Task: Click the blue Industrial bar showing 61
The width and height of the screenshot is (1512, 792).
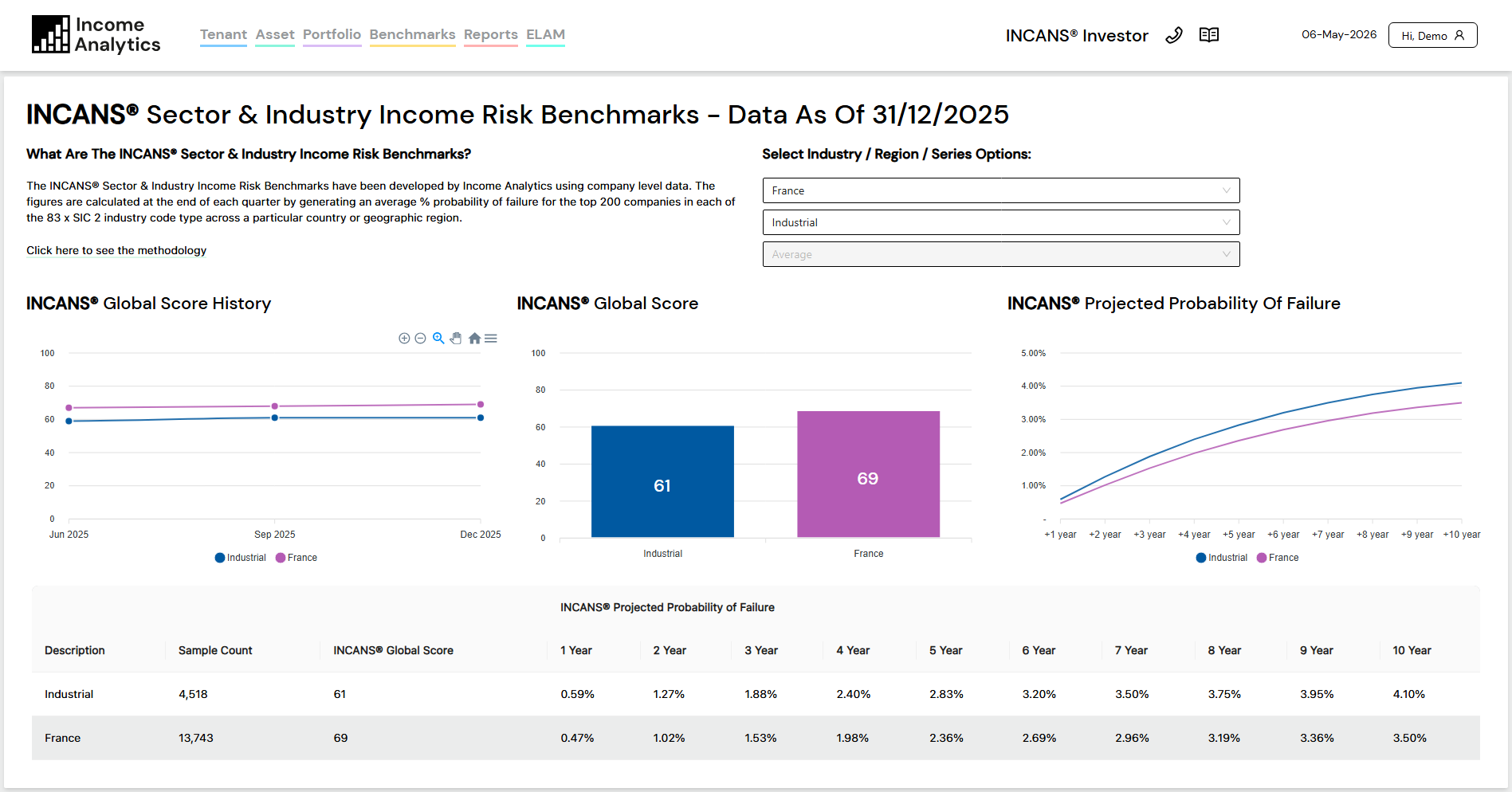Action: pyautogui.click(x=662, y=481)
